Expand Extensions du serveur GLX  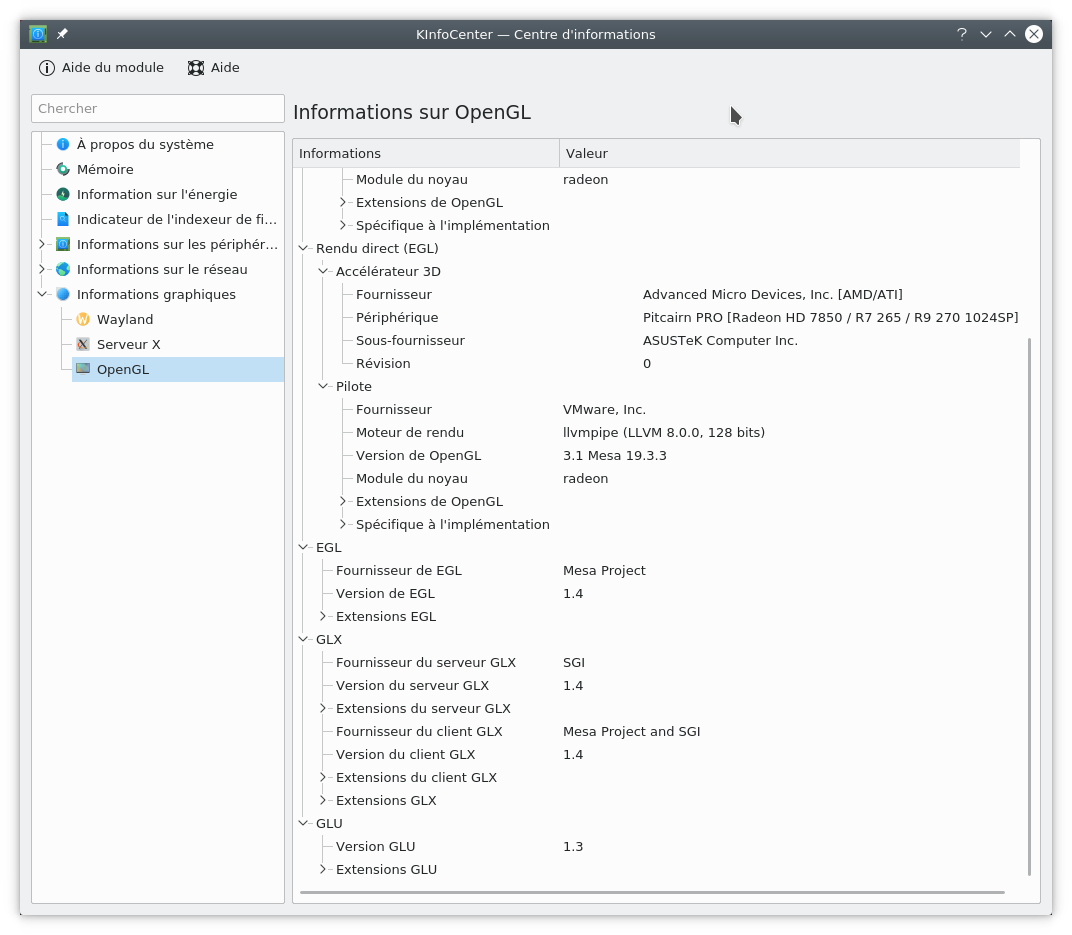pyautogui.click(x=323, y=708)
